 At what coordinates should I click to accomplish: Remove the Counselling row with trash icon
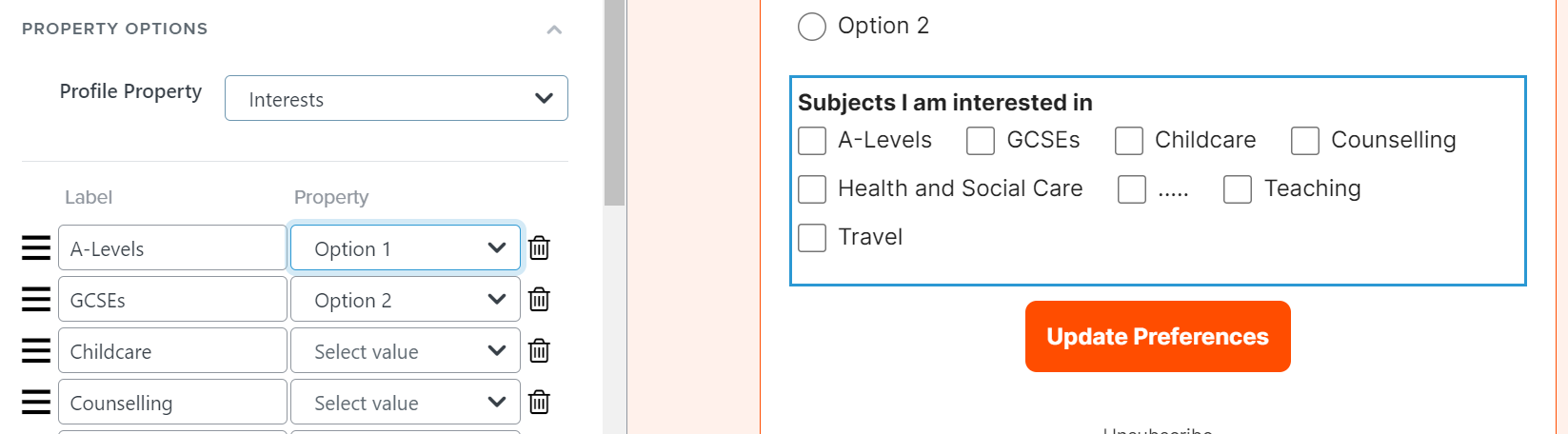539,402
